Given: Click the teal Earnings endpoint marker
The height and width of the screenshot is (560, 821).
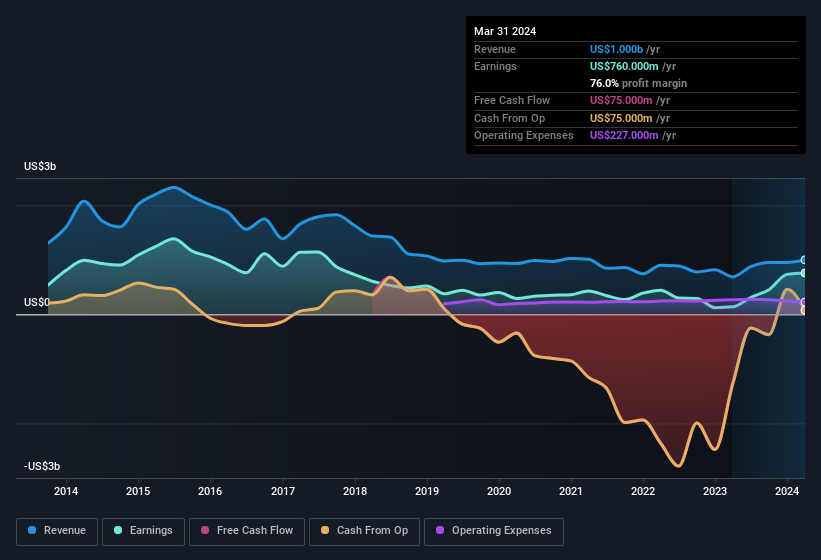Looking at the screenshot, I should (x=804, y=273).
